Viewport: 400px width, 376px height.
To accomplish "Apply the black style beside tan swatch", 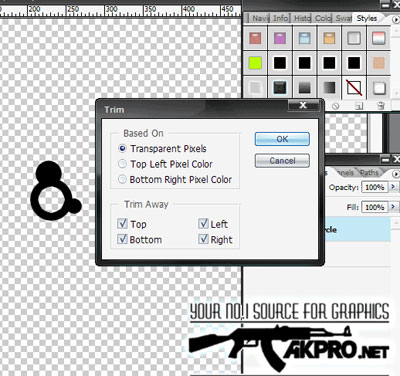I will [x=354, y=63].
